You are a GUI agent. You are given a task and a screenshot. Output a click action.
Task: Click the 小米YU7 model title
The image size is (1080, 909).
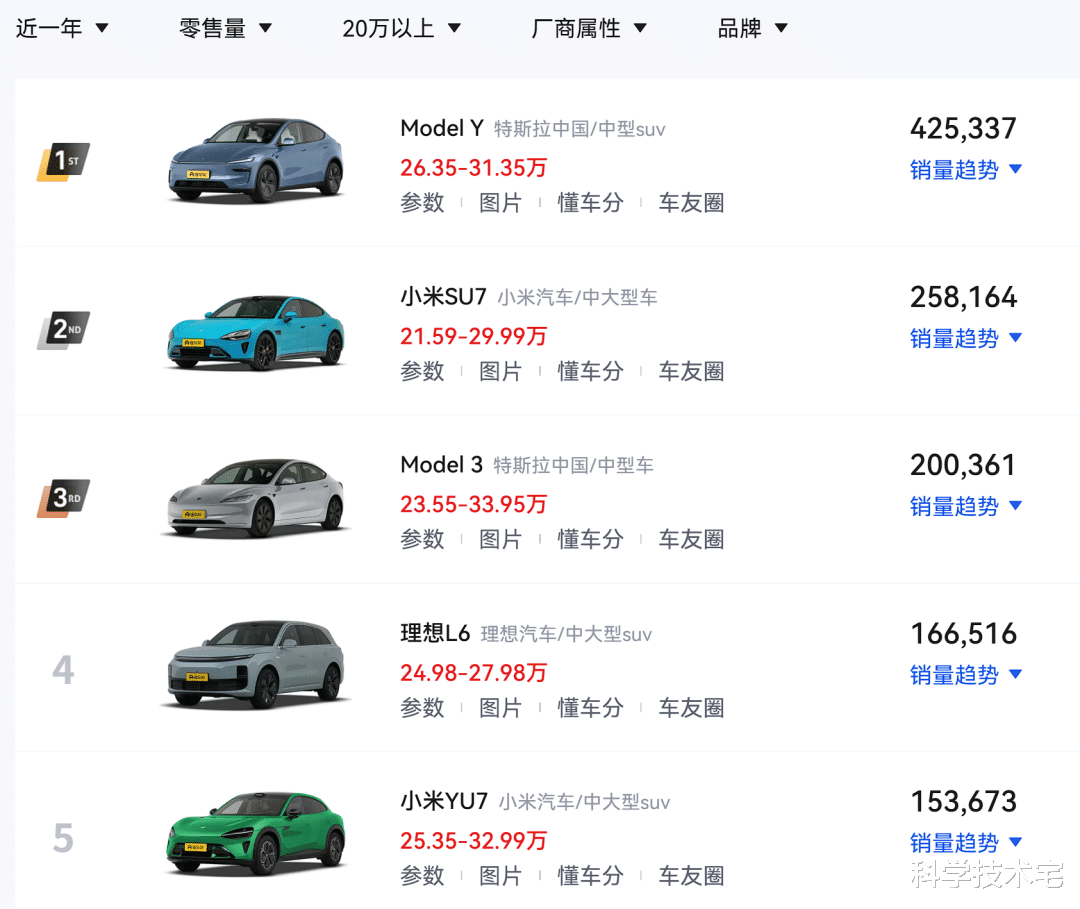pos(444,801)
